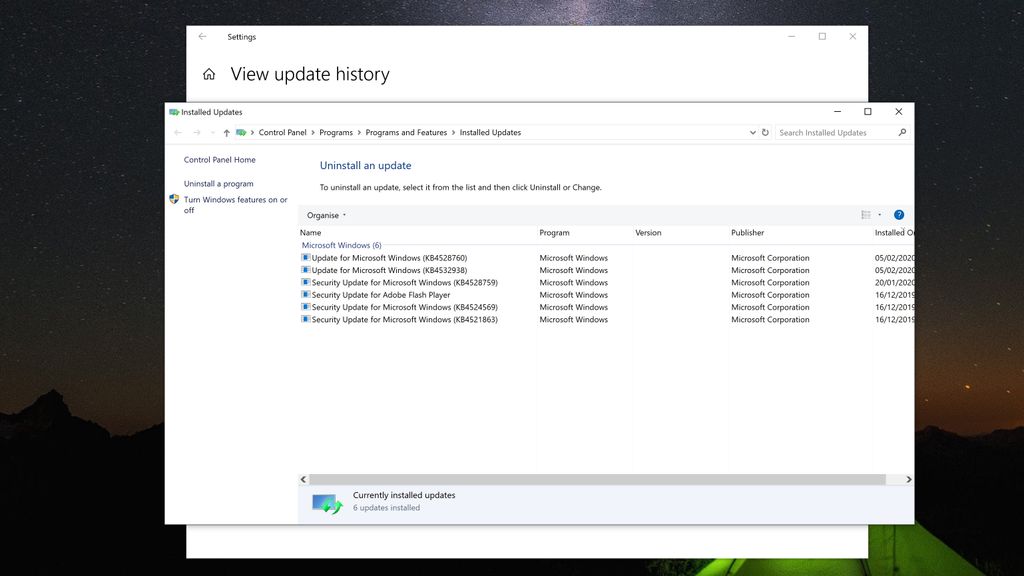
Task: Click the blue Help question mark icon
Action: [898, 214]
